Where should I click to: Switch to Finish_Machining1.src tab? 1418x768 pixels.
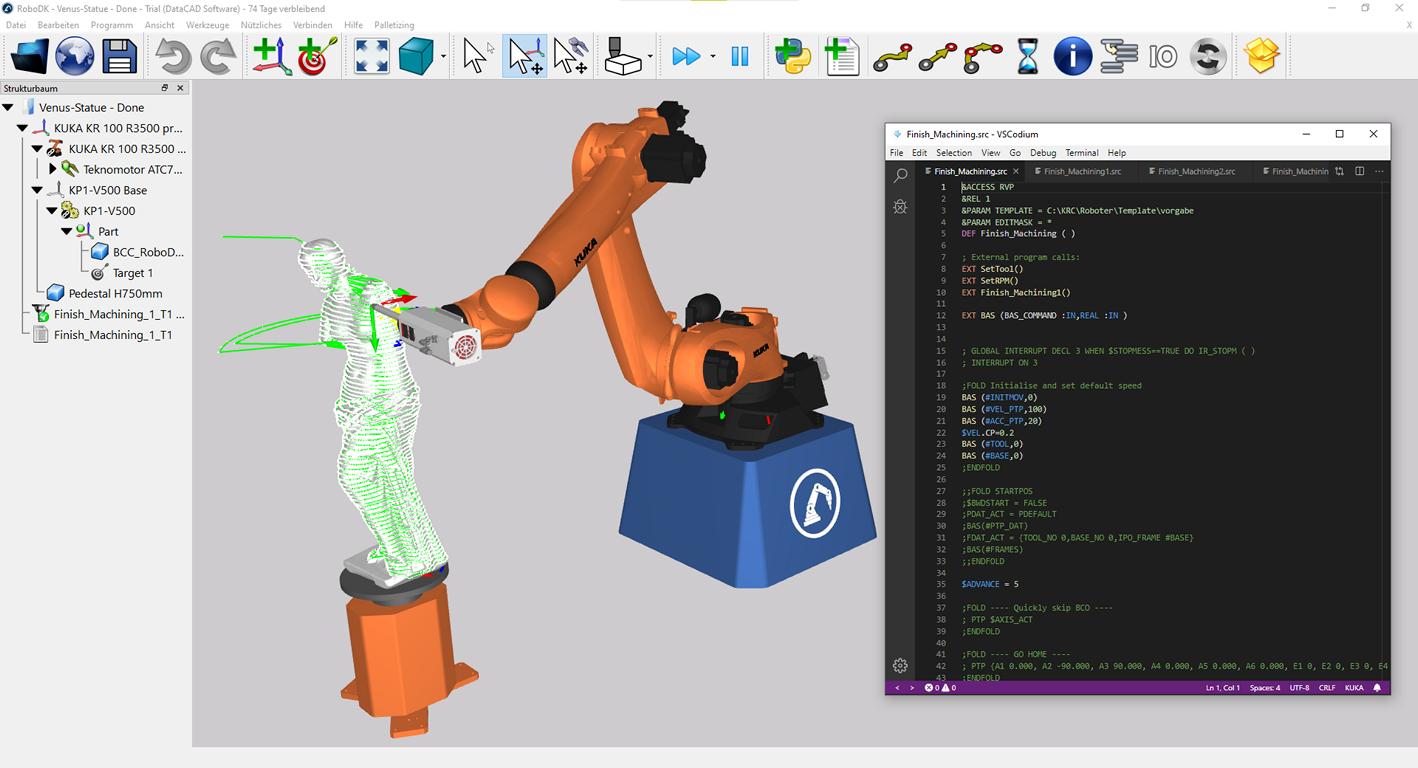1083,171
